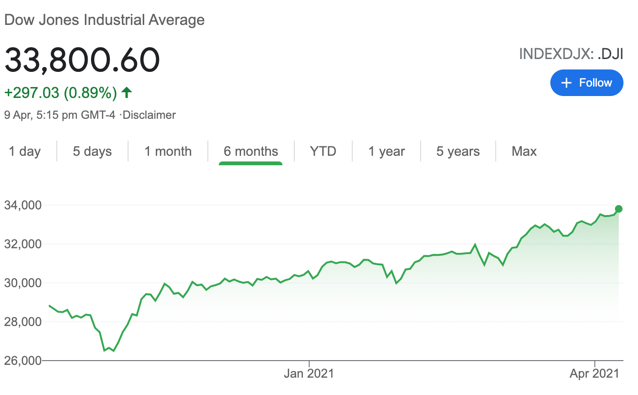Follow the Dow Jones index

[587, 83]
